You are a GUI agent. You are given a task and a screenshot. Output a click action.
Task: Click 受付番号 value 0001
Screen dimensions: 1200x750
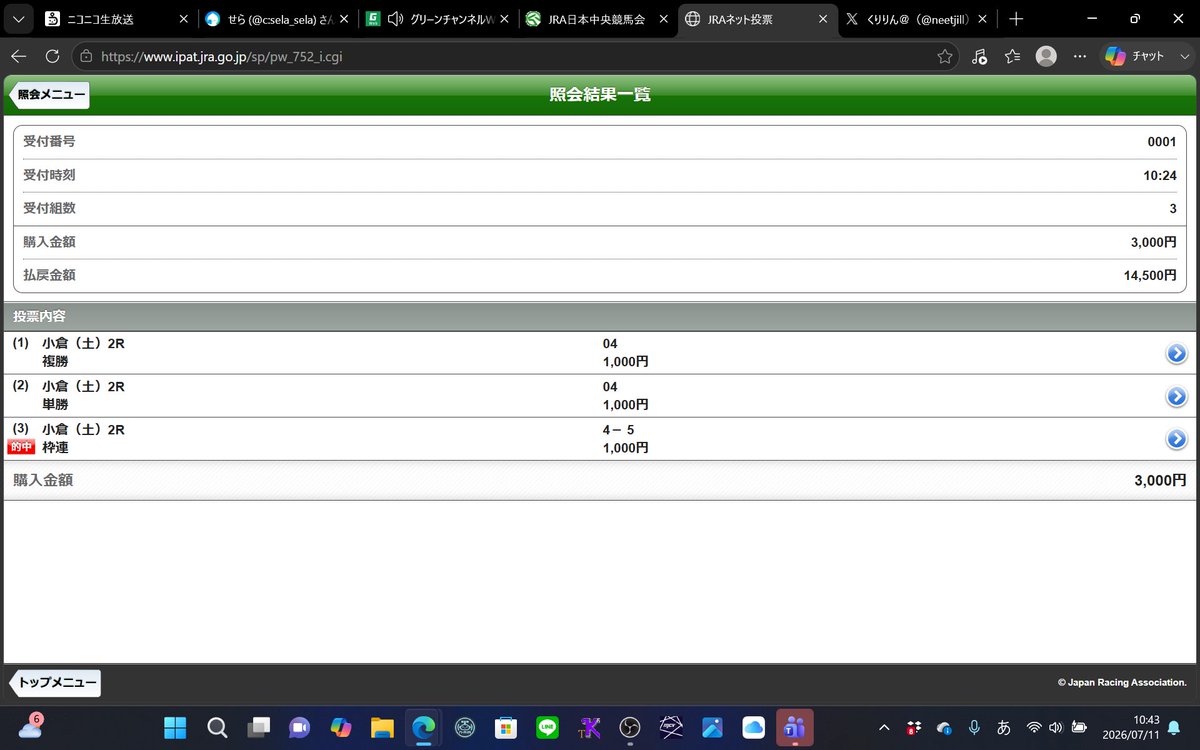[x=1162, y=142]
